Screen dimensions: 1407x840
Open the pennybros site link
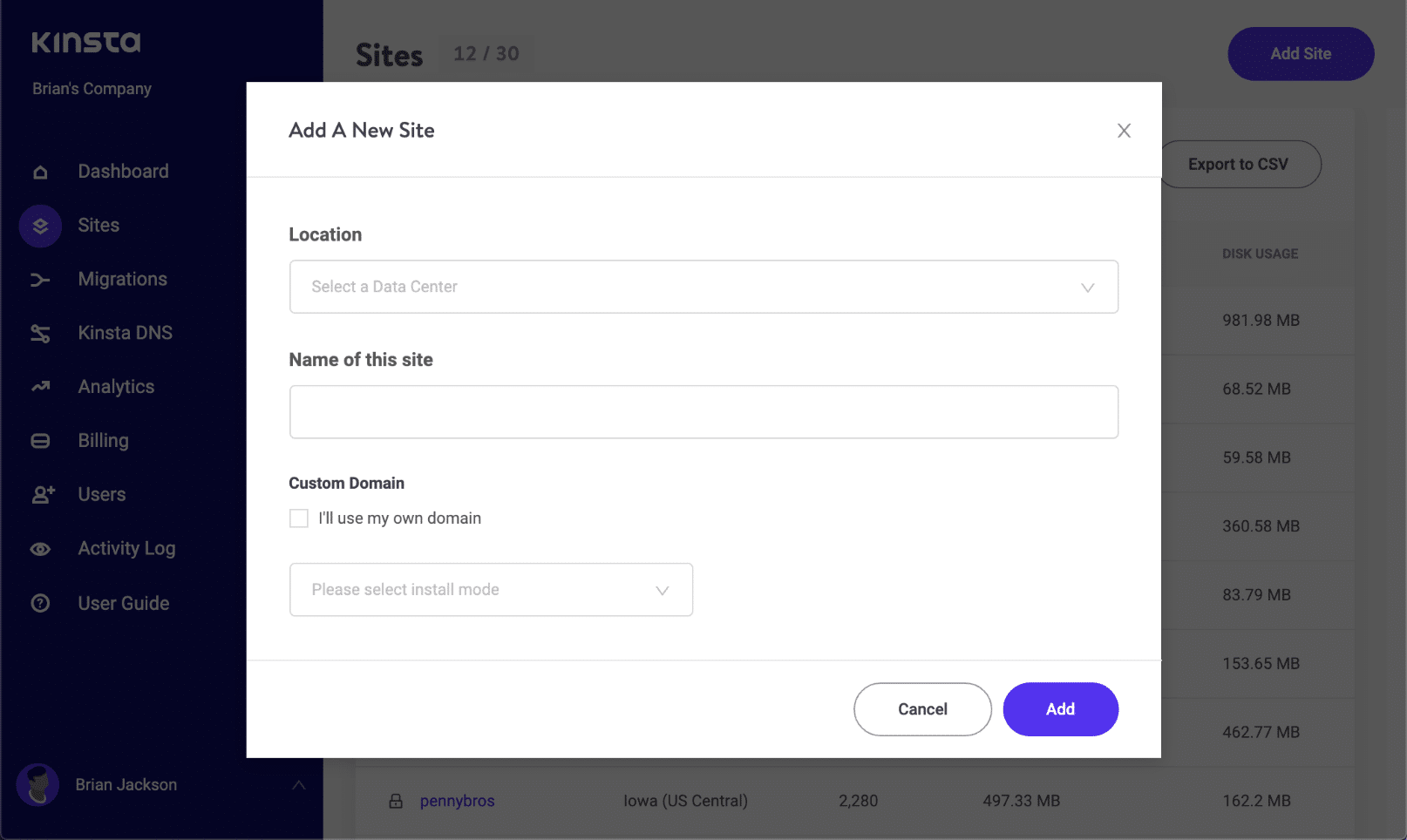457,800
